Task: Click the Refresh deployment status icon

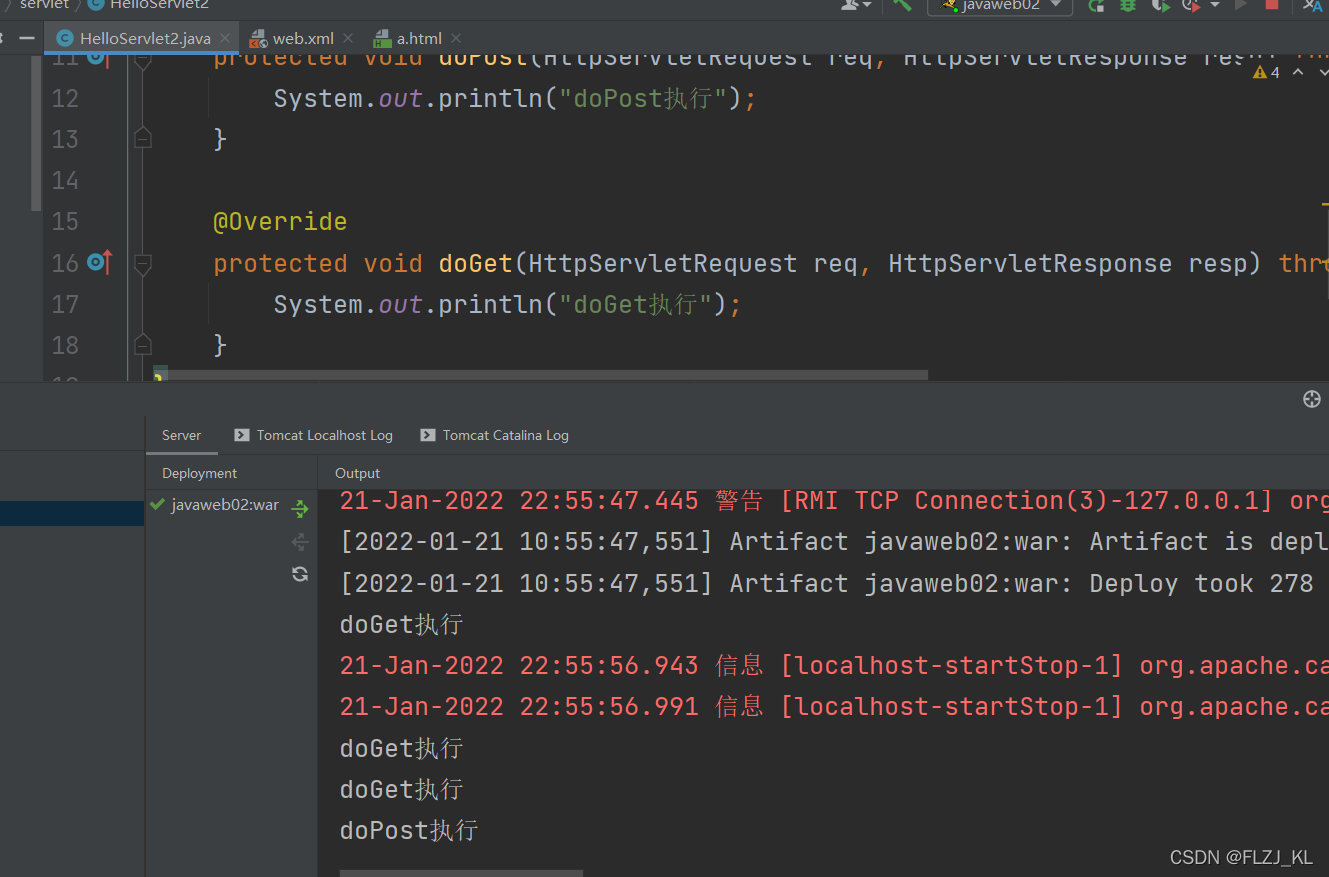Action: pos(299,573)
